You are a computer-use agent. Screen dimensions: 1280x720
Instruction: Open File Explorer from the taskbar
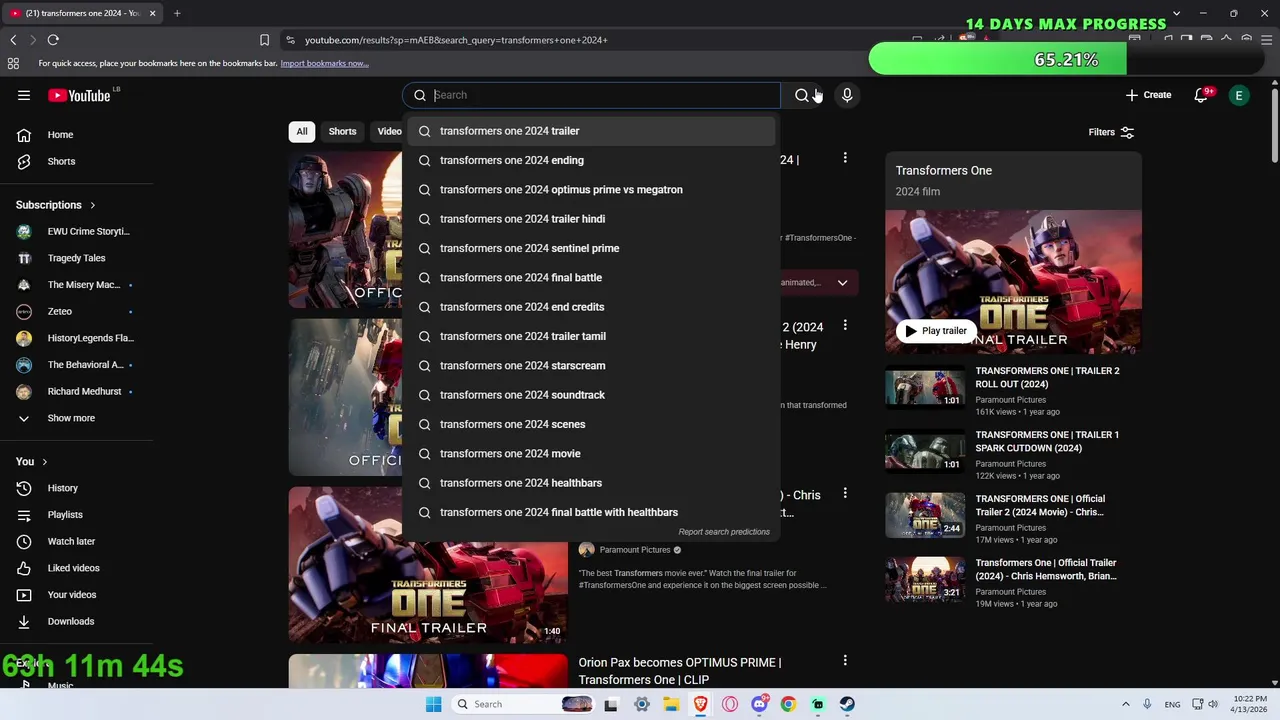[x=671, y=704]
